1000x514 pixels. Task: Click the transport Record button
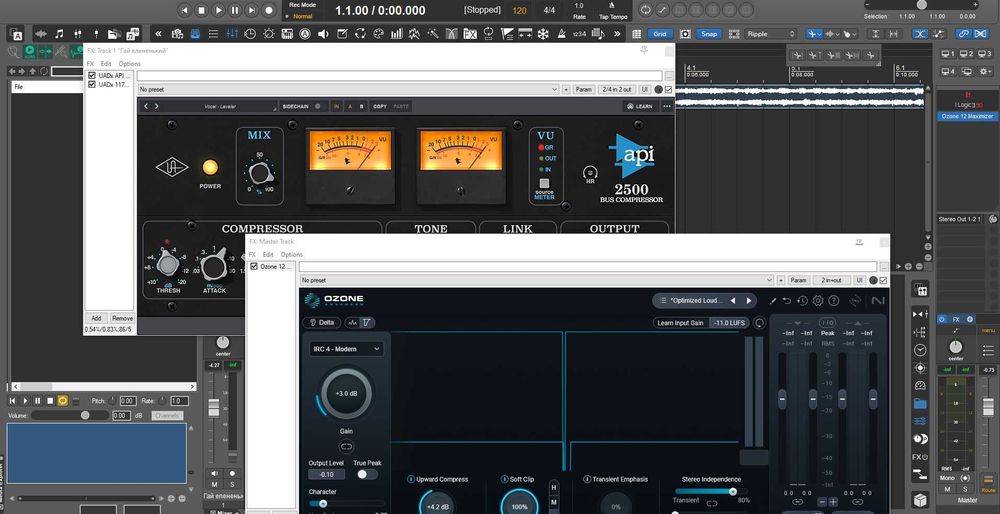click(x=268, y=10)
